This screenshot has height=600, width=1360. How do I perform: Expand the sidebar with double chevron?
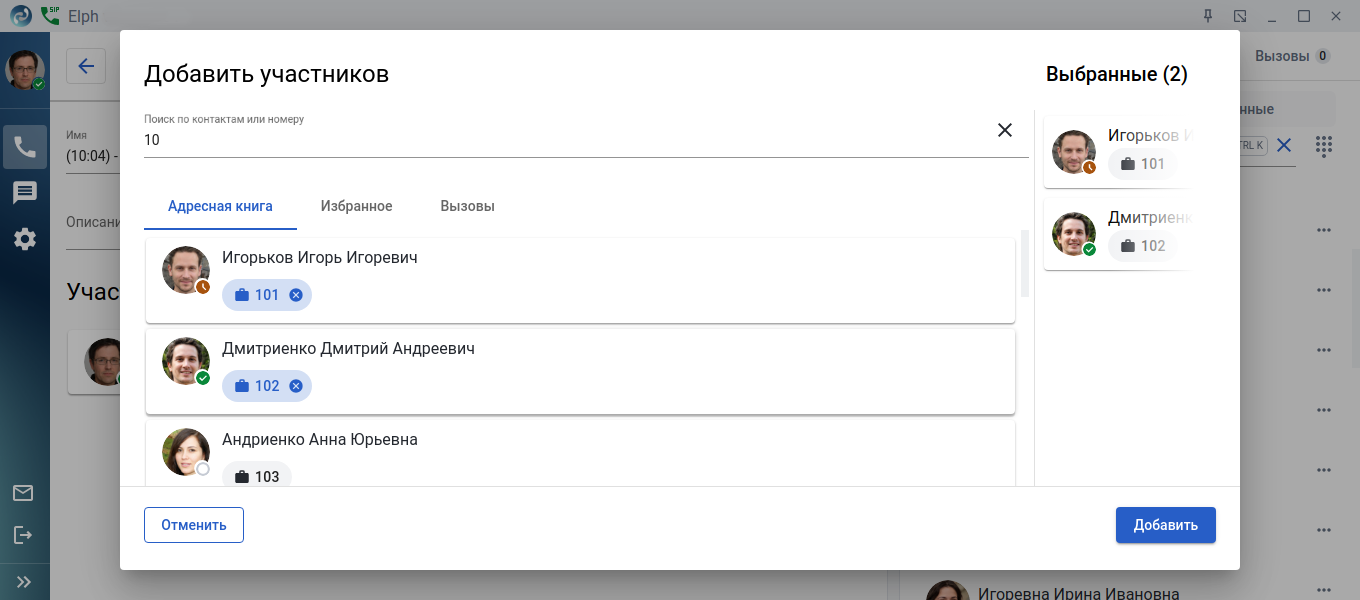(24, 581)
